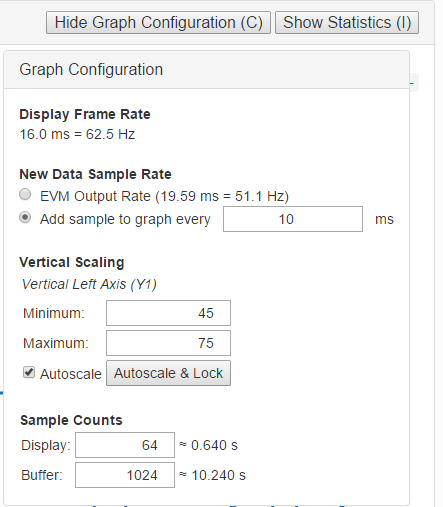Click the 'Buffer:' label
Screen dimensions: 443x507
pyautogui.click(x=42, y=475)
